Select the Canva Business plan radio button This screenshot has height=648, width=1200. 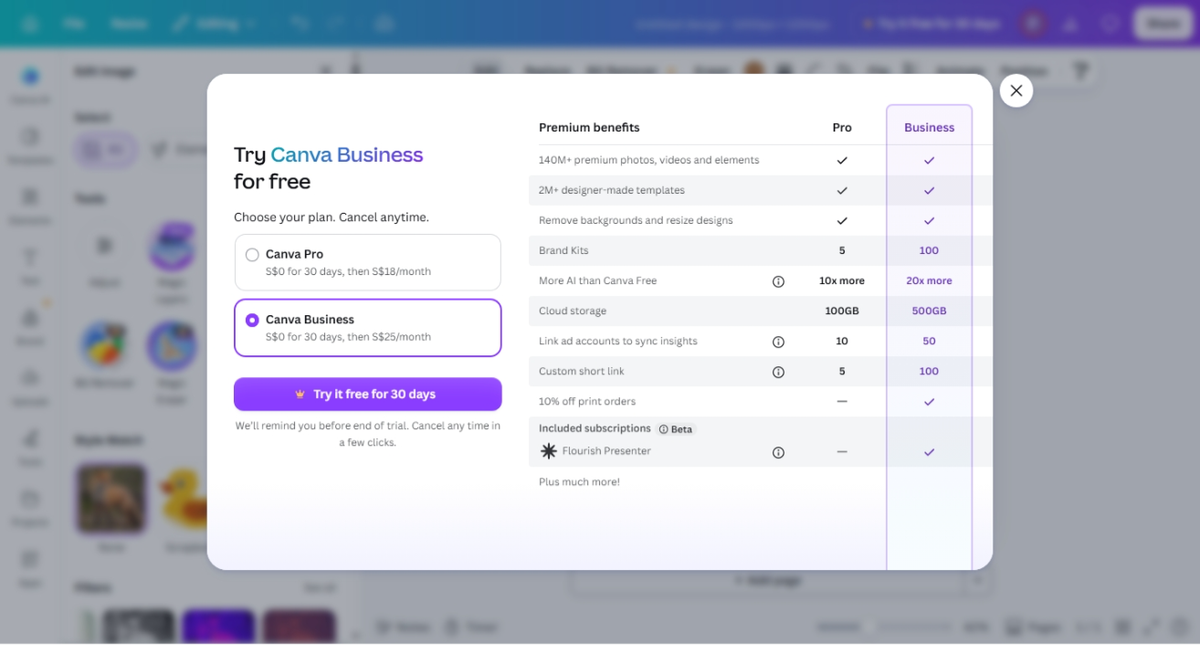tap(252, 320)
